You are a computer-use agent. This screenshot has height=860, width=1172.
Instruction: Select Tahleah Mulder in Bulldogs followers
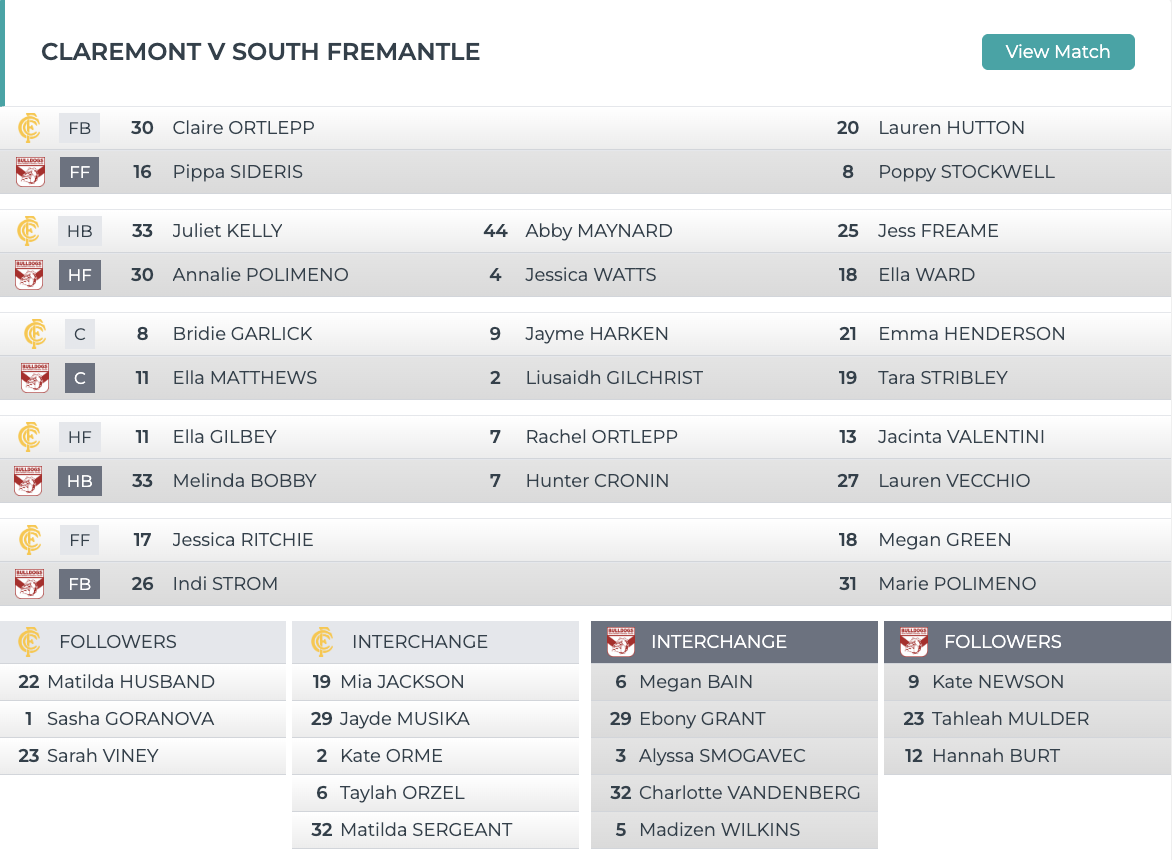1010,719
